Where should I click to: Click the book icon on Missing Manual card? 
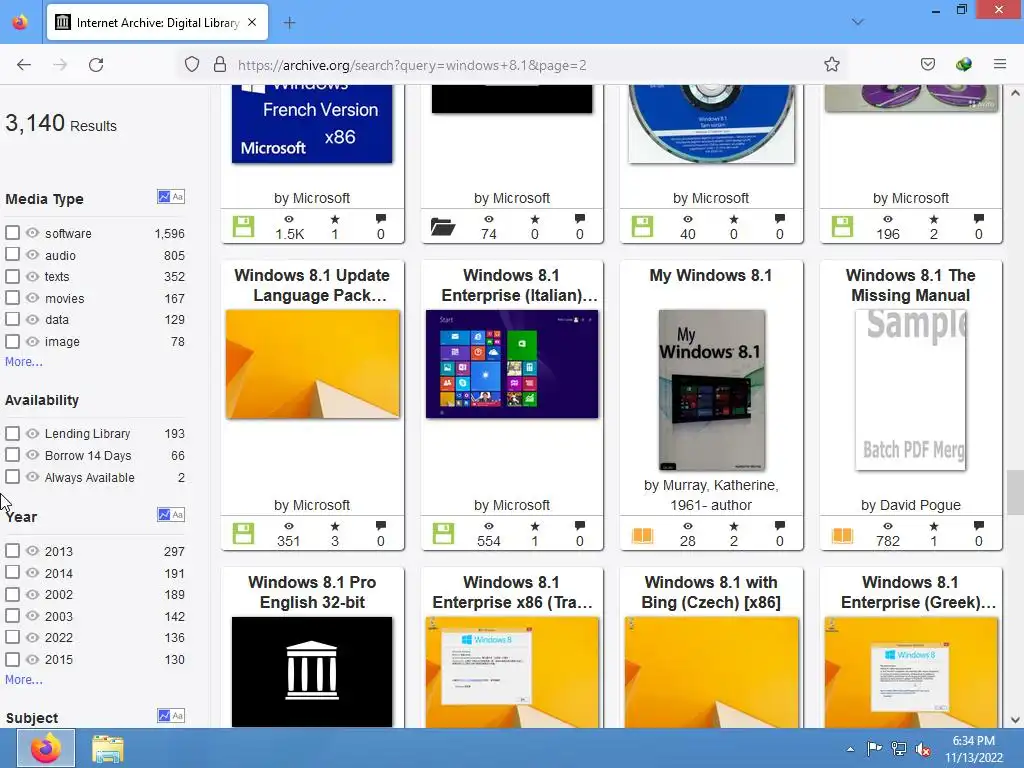[842, 536]
